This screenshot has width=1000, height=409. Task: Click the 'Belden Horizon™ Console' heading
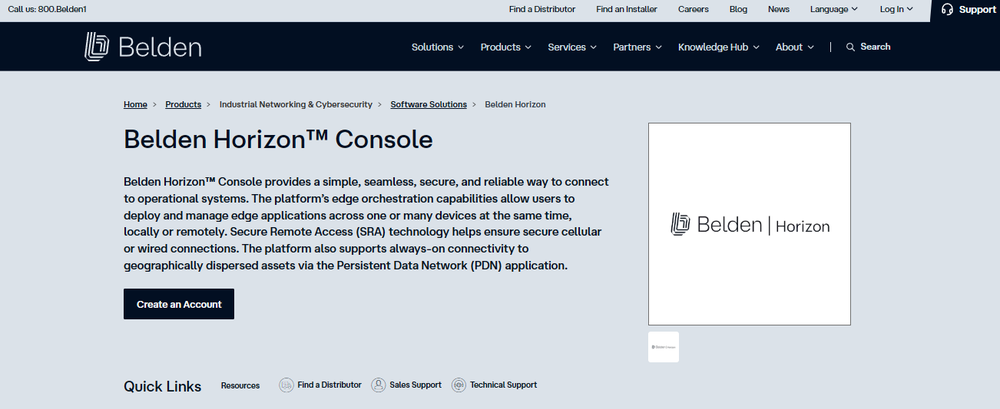[x=278, y=139]
